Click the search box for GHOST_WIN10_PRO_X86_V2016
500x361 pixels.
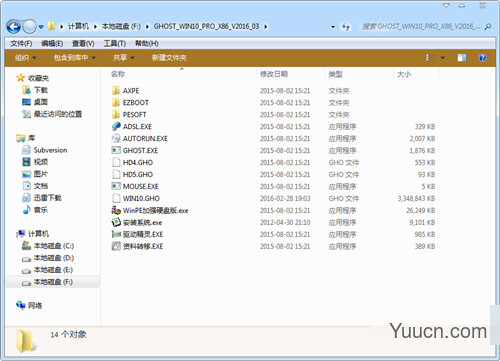421,27
